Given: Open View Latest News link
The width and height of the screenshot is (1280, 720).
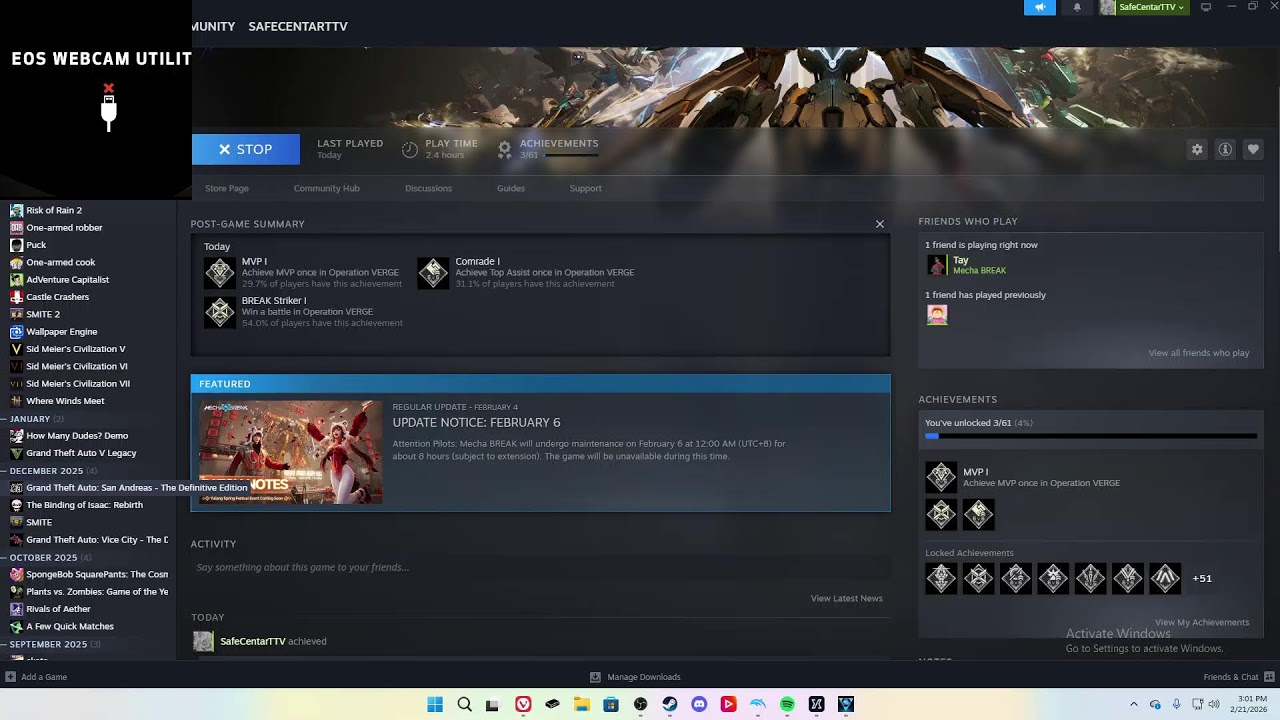Looking at the screenshot, I should coord(847,598).
